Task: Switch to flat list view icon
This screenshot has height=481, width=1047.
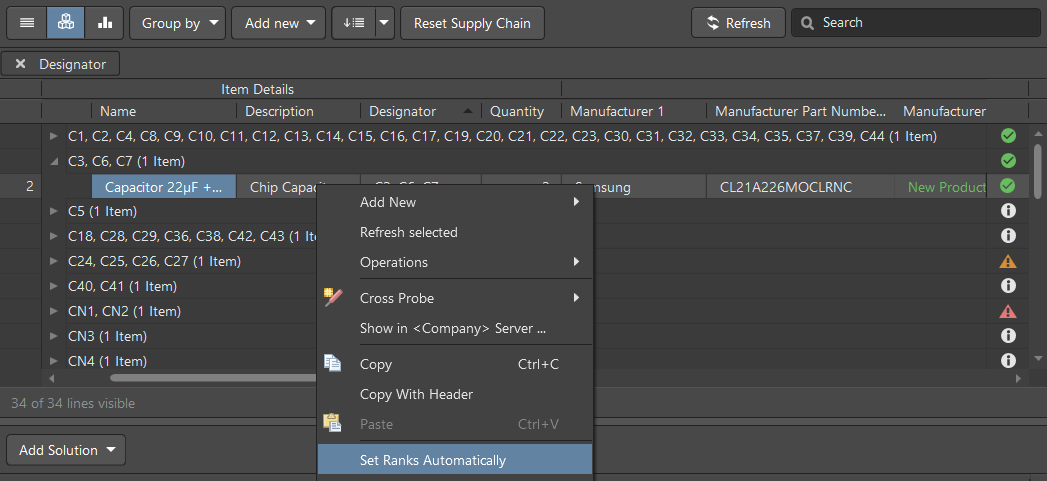Action: coord(27,23)
